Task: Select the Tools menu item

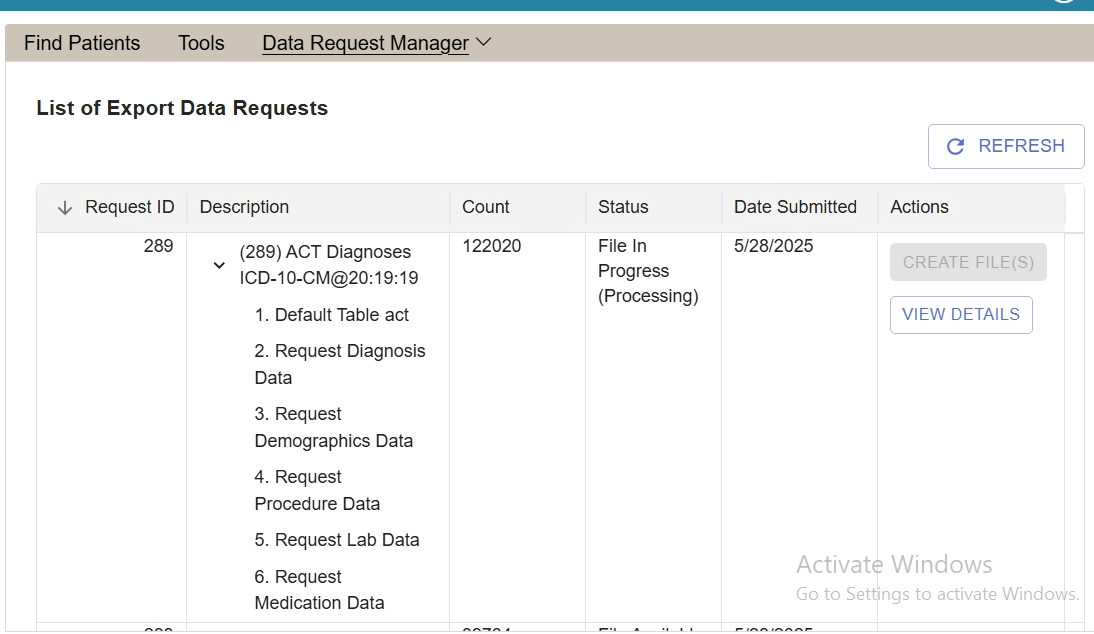Action: [x=201, y=43]
